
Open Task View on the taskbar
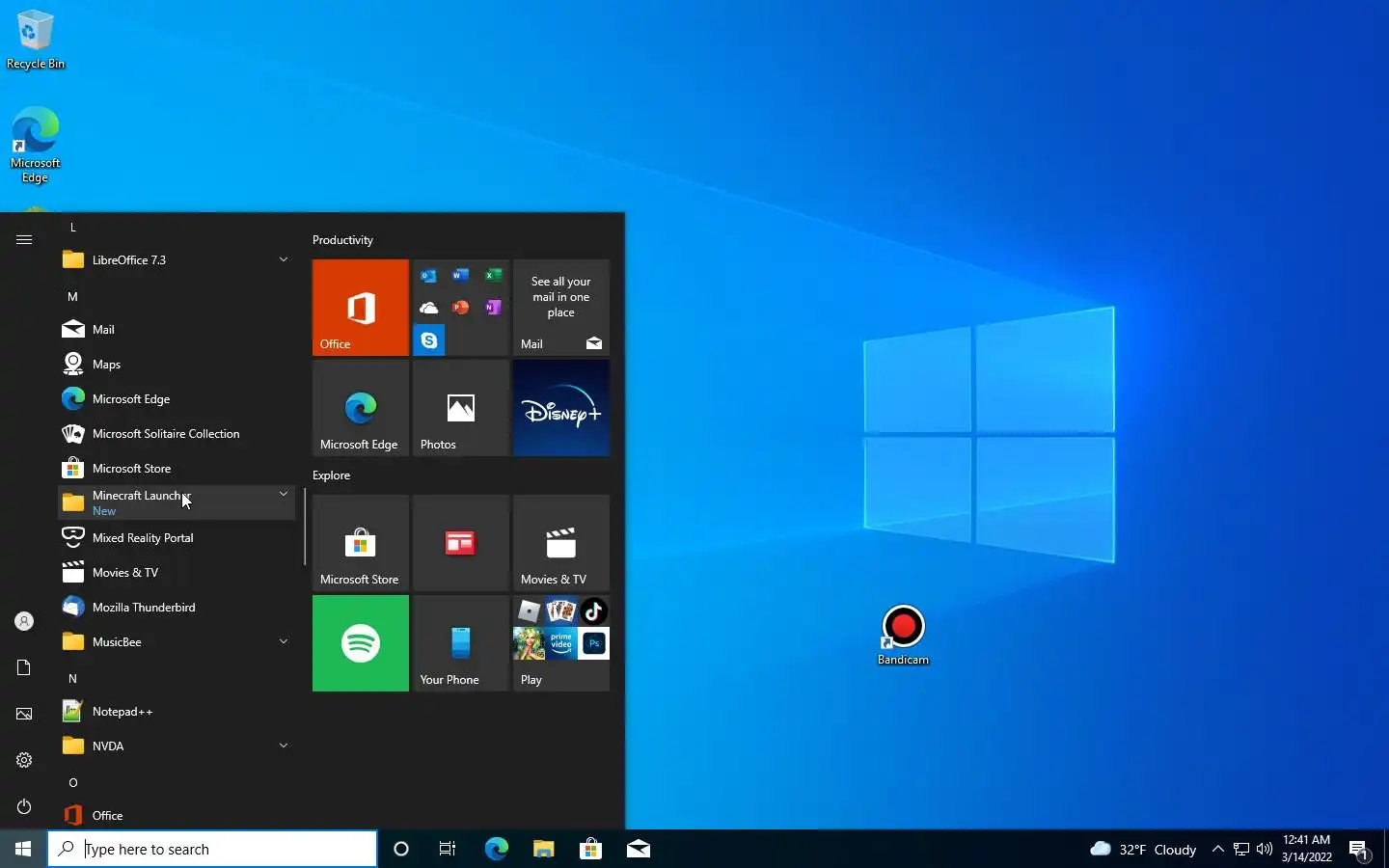tap(448, 849)
